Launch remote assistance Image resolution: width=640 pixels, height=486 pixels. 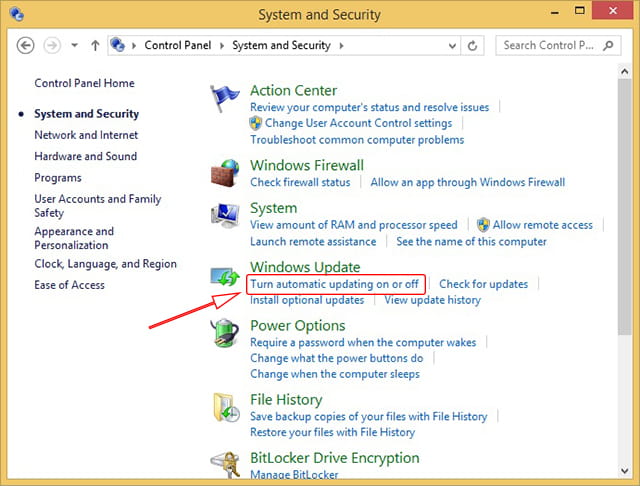313,242
